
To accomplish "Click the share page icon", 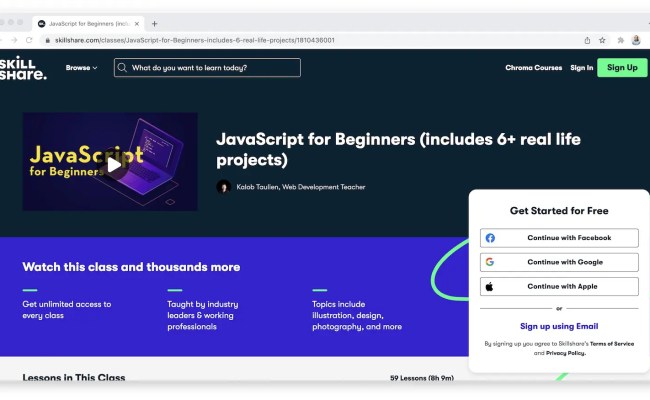I will coord(587,40).
